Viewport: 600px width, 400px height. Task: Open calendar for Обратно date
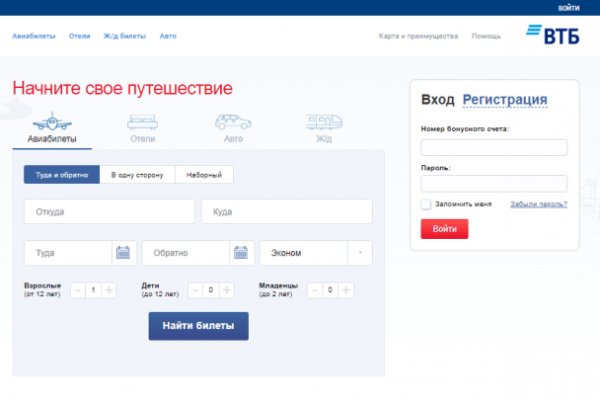241,253
